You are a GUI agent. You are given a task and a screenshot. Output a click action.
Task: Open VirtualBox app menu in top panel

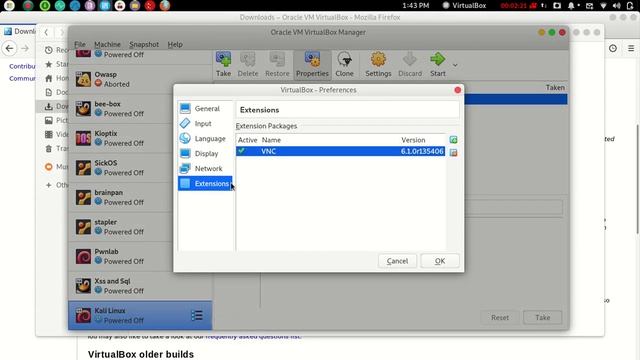pos(464,5)
